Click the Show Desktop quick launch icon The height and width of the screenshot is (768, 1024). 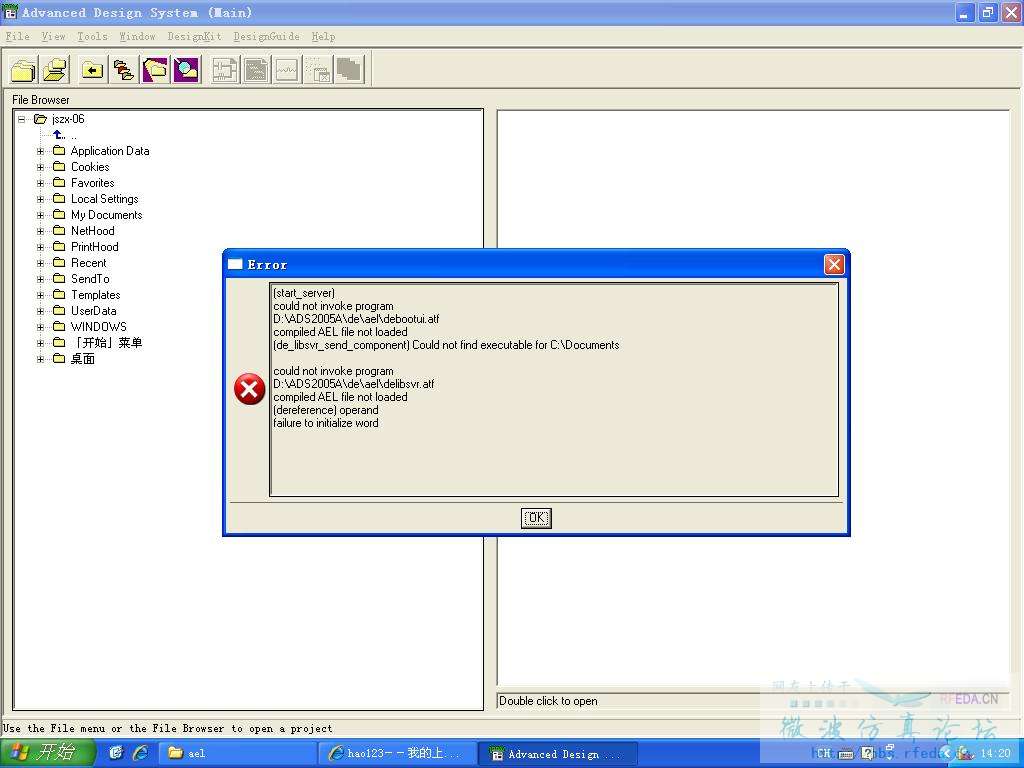(116, 753)
